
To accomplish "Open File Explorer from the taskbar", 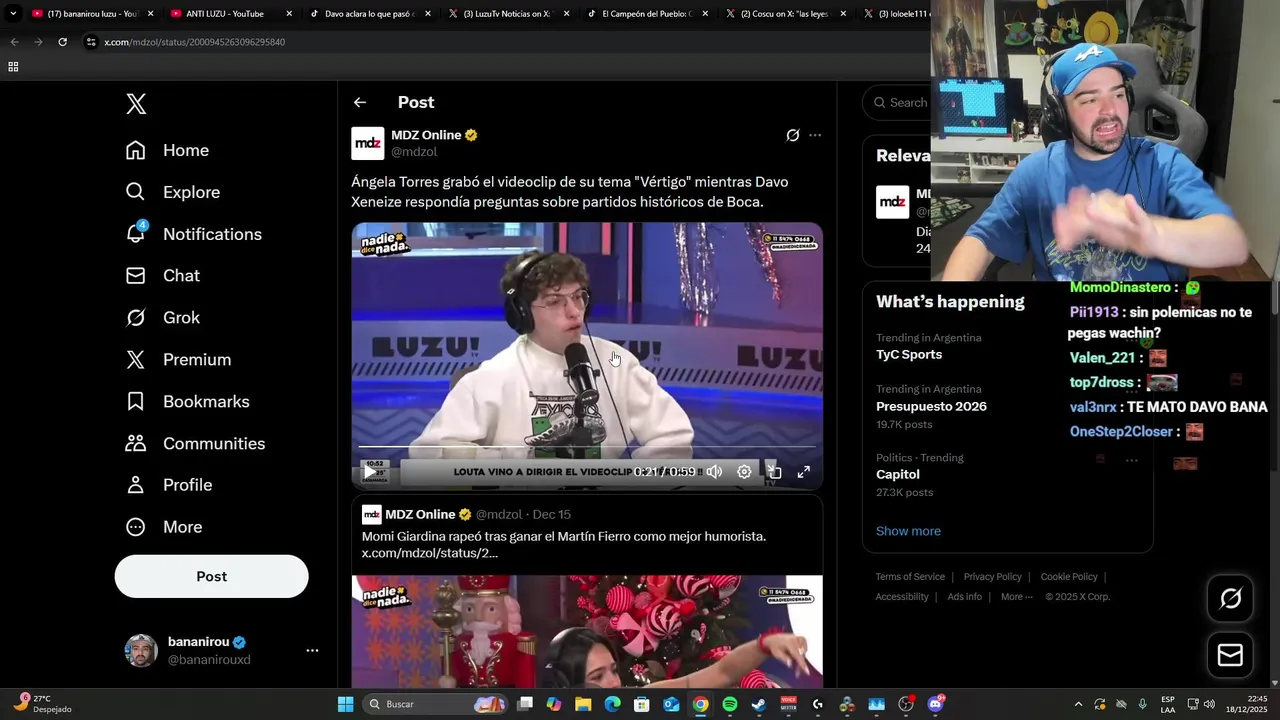I will 583,704.
